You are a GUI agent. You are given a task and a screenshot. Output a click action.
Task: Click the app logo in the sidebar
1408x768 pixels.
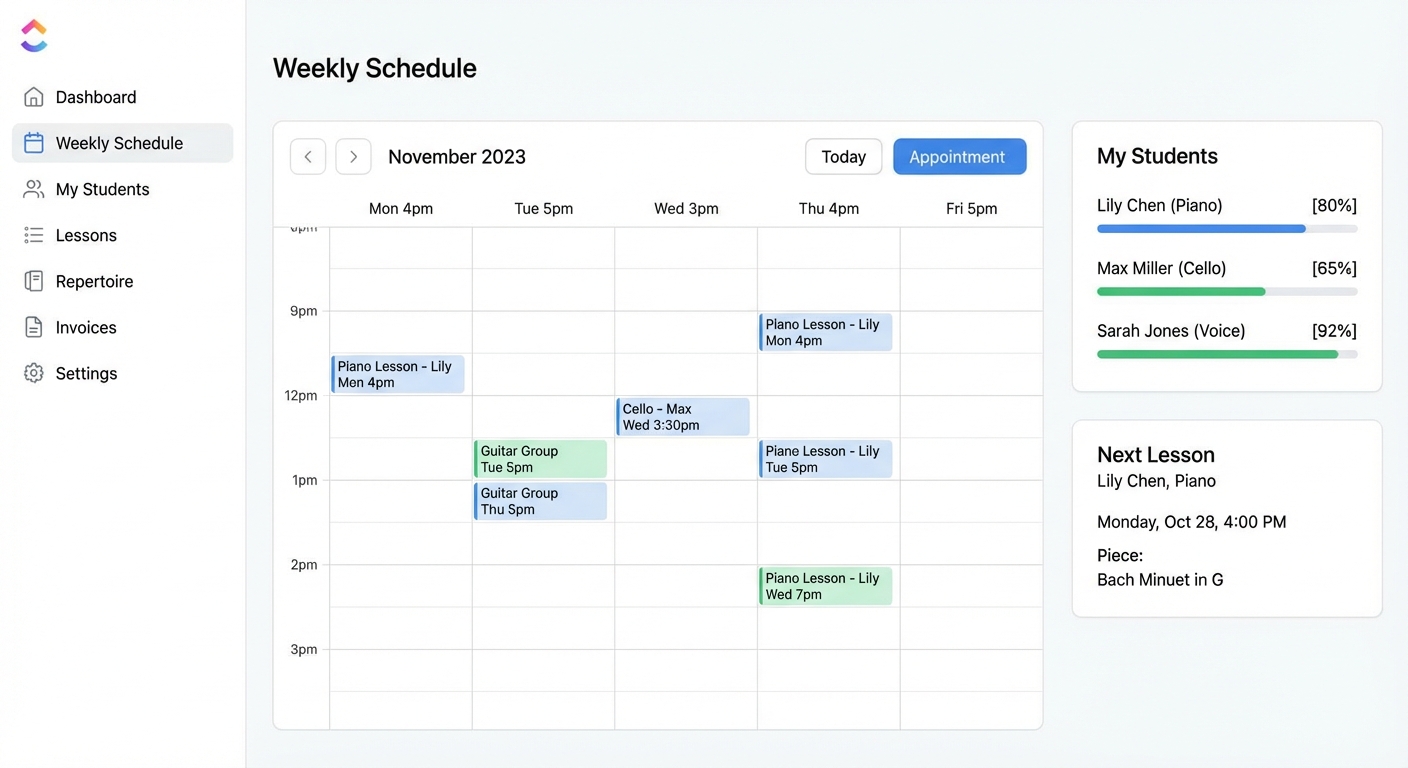[x=34, y=36]
